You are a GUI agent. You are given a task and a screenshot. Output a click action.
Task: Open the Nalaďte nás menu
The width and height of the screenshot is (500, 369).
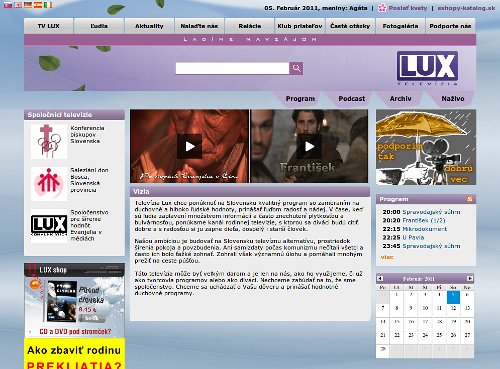click(x=199, y=26)
